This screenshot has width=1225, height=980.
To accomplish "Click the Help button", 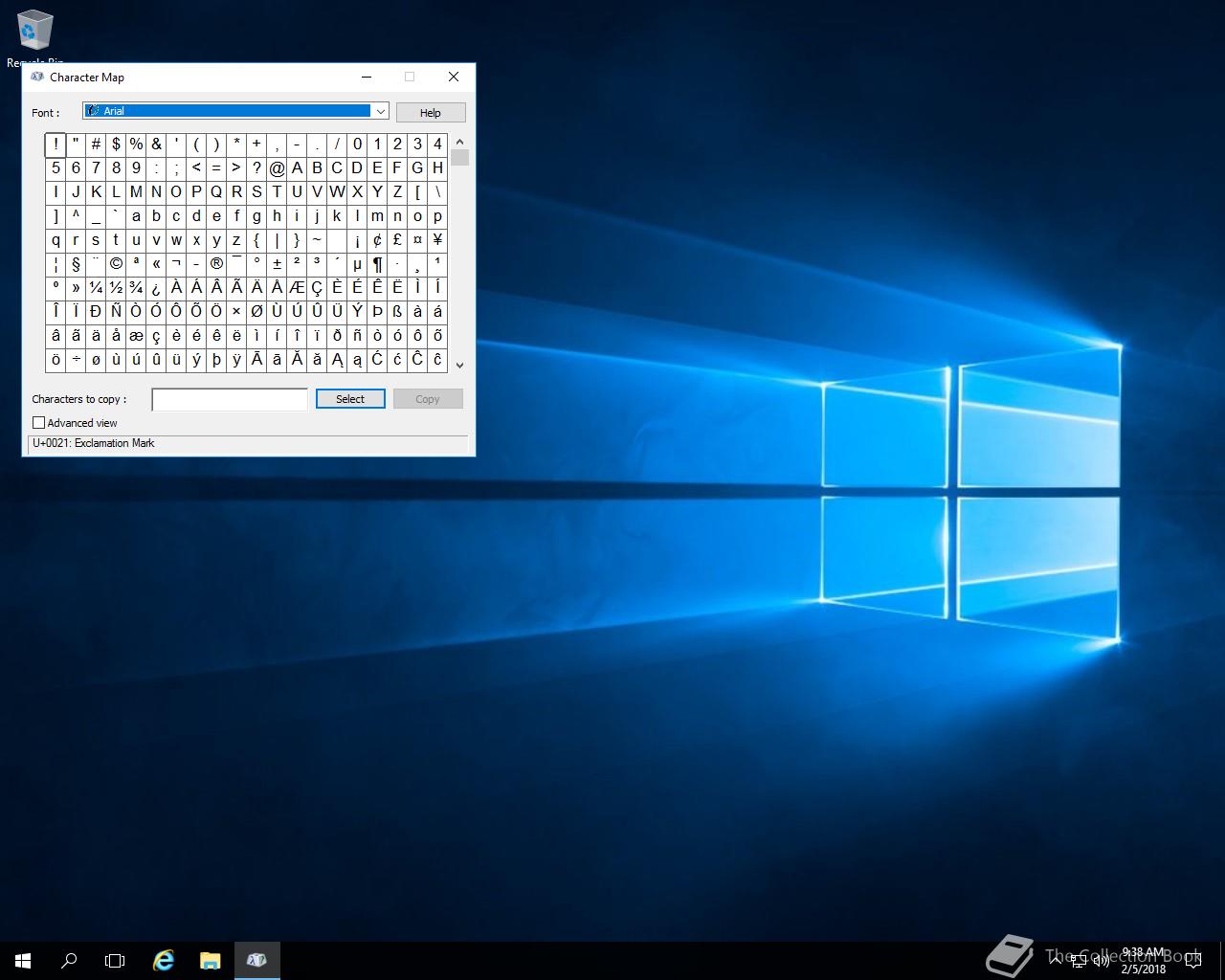I will coord(431,113).
